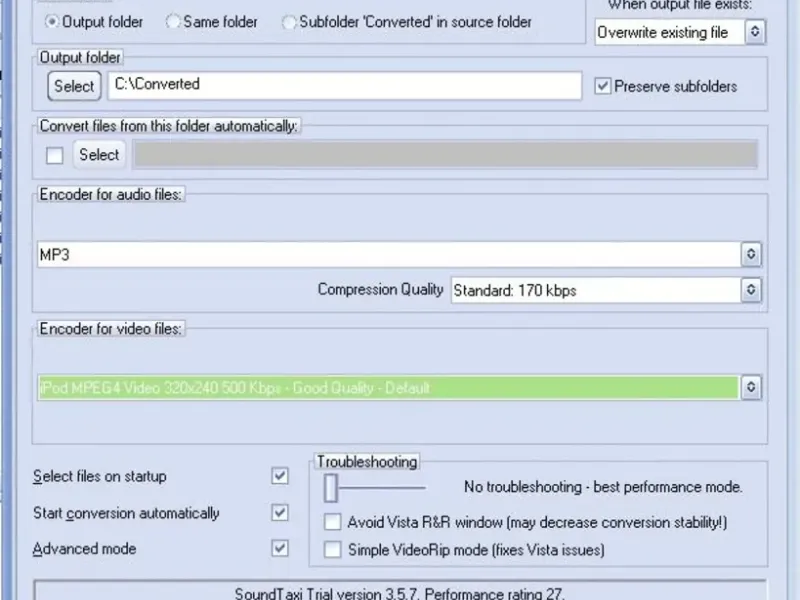Click Select button for automatic conversion folder

tap(99, 155)
